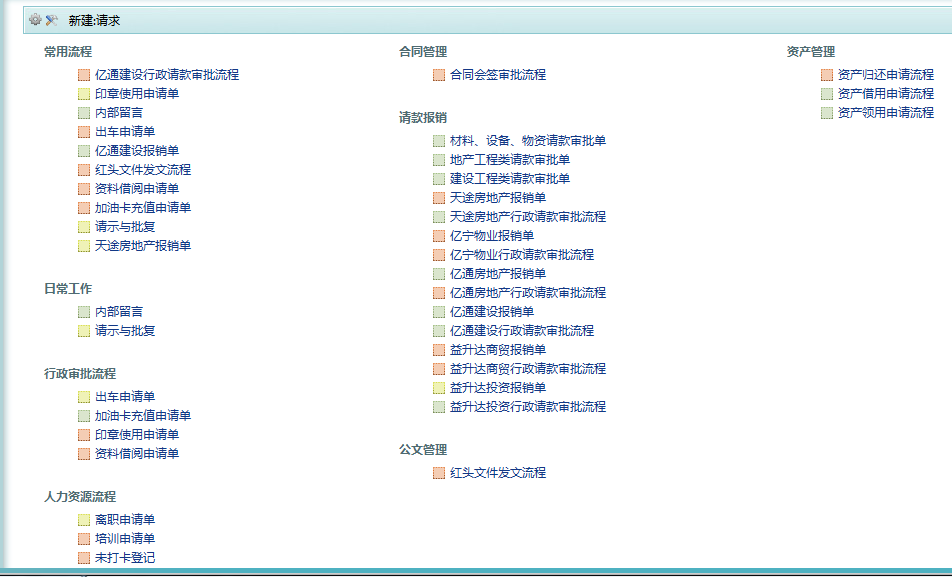Click the orange icon next to 资产归还申请流程

827,75
